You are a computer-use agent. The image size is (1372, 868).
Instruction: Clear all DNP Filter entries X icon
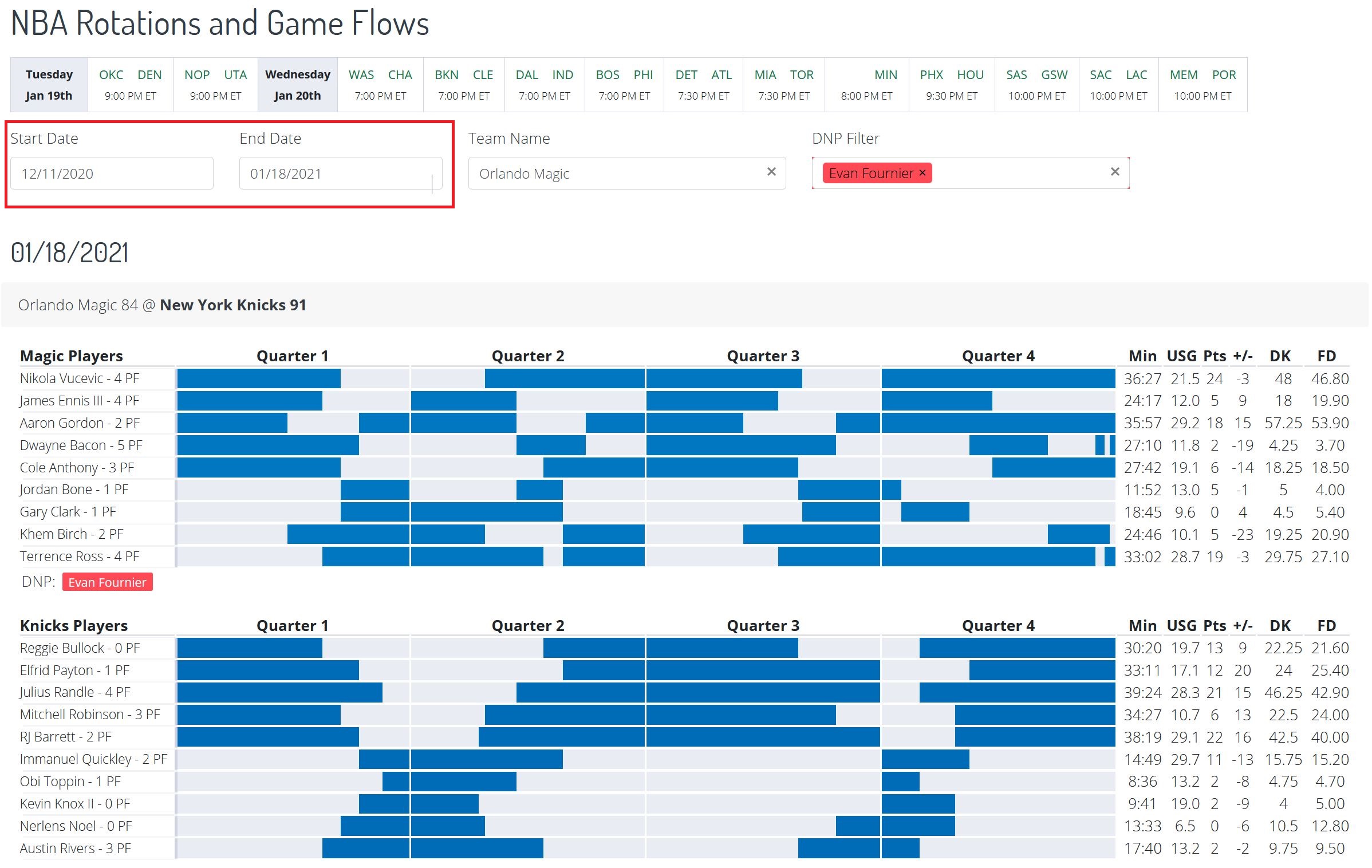(1114, 172)
